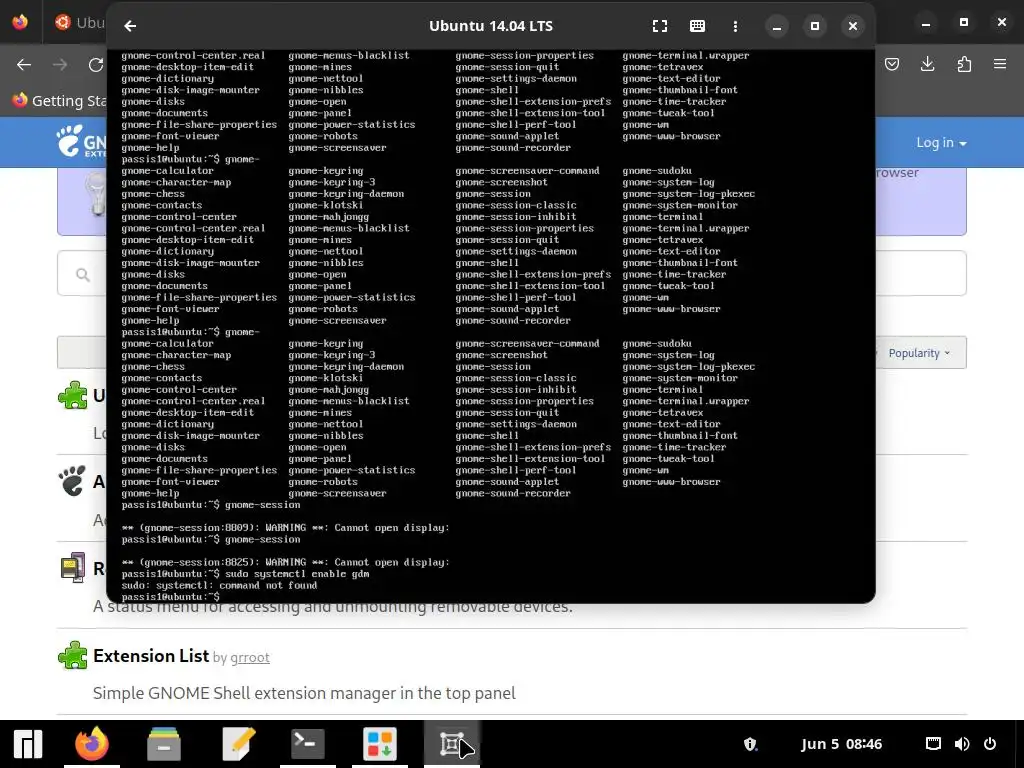The height and width of the screenshot is (768, 1024).
Task: Open Firefox downloads panel
Action: click(x=927, y=64)
